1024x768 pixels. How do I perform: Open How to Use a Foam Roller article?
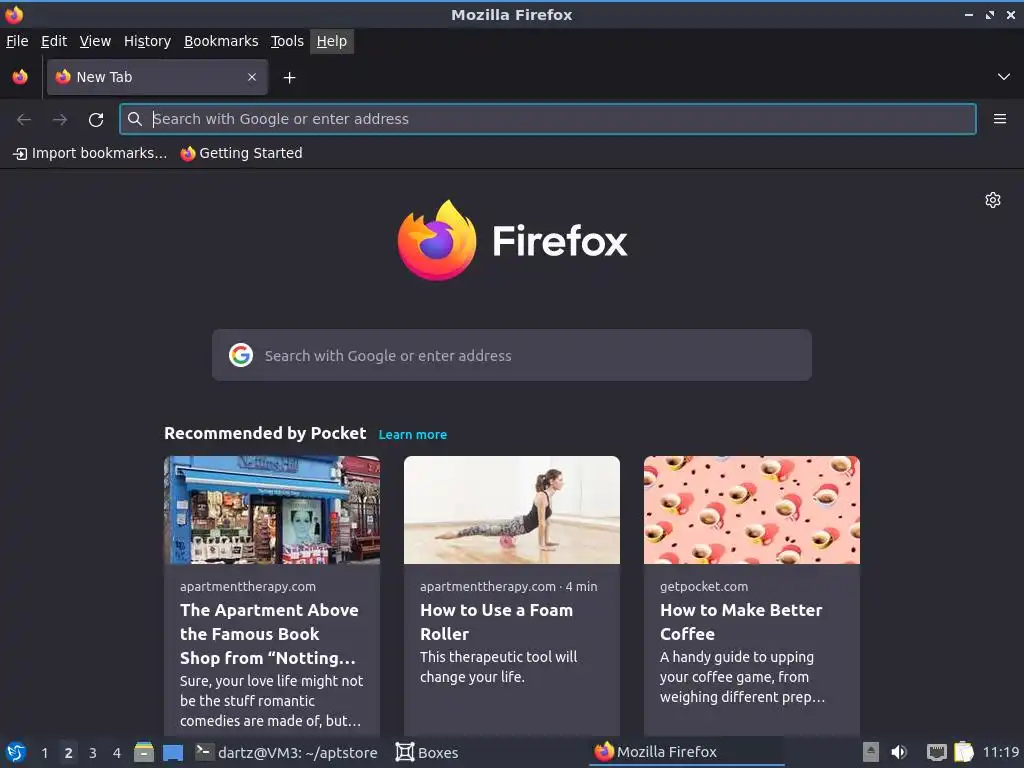pyautogui.click(x=496, y=622)
